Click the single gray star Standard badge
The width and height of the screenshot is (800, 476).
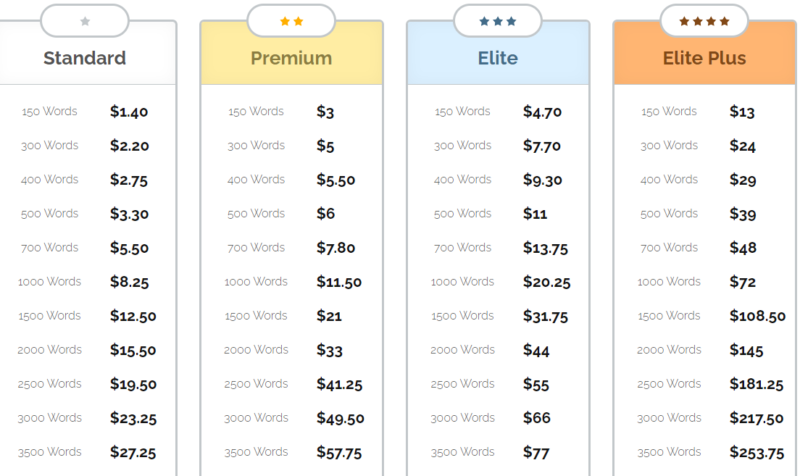(x=85, y=20)
